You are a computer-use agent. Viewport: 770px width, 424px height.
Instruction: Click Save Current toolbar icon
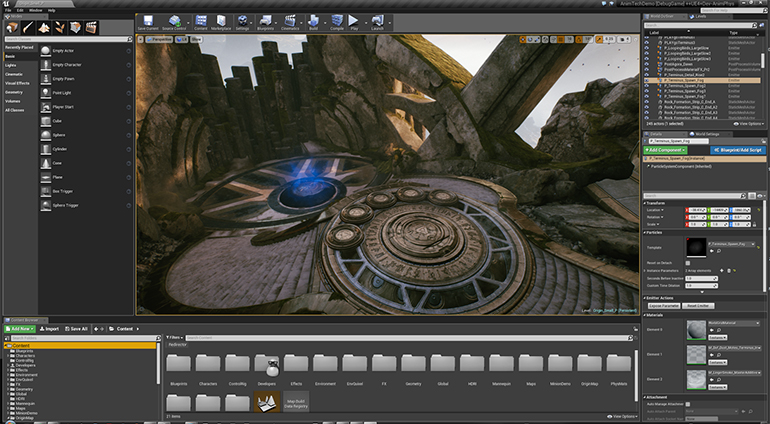pos(148,21)
